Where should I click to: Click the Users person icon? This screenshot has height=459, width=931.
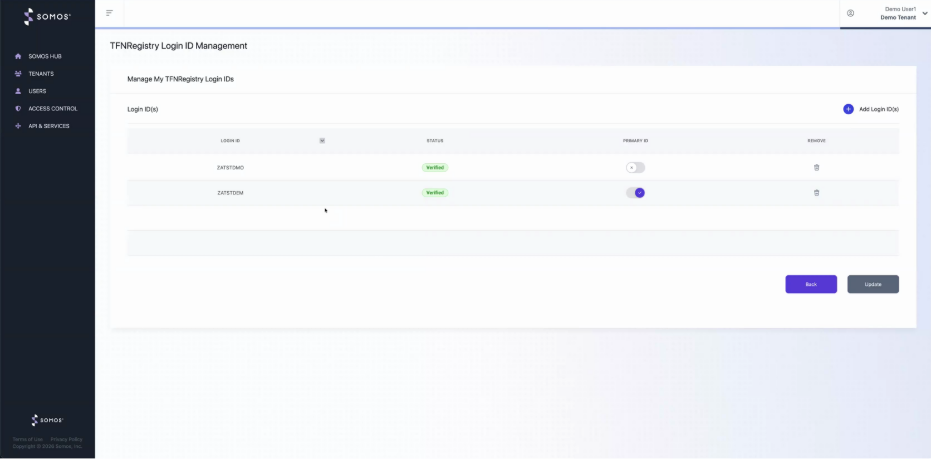pyautogui.click(x=18, y=91)
